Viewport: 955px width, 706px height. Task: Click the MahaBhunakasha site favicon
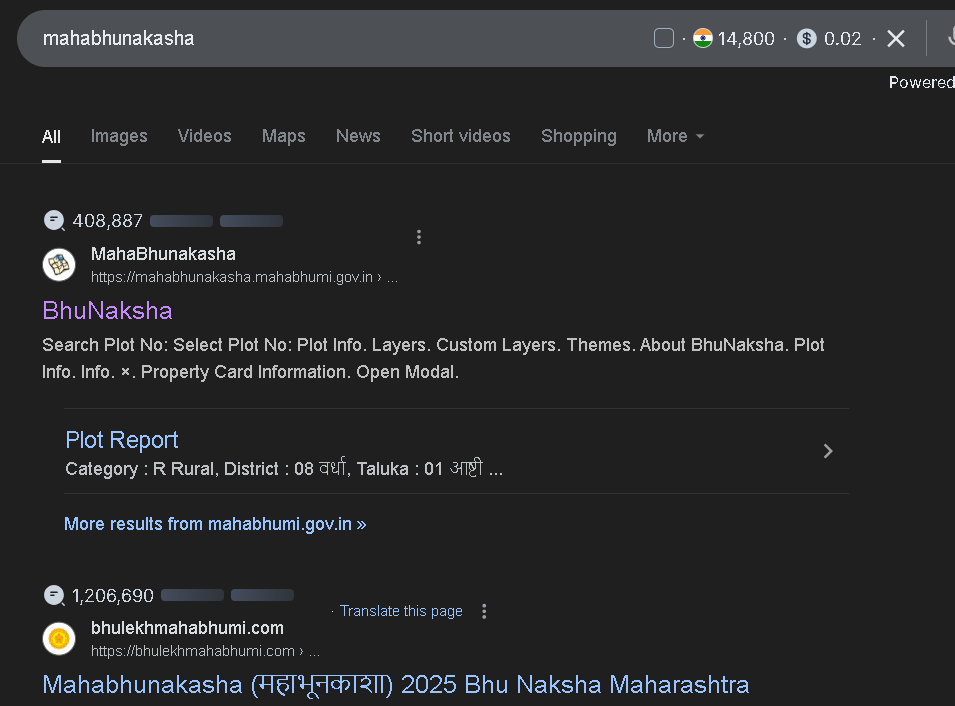pyautogui.click(x=59, y=265)
